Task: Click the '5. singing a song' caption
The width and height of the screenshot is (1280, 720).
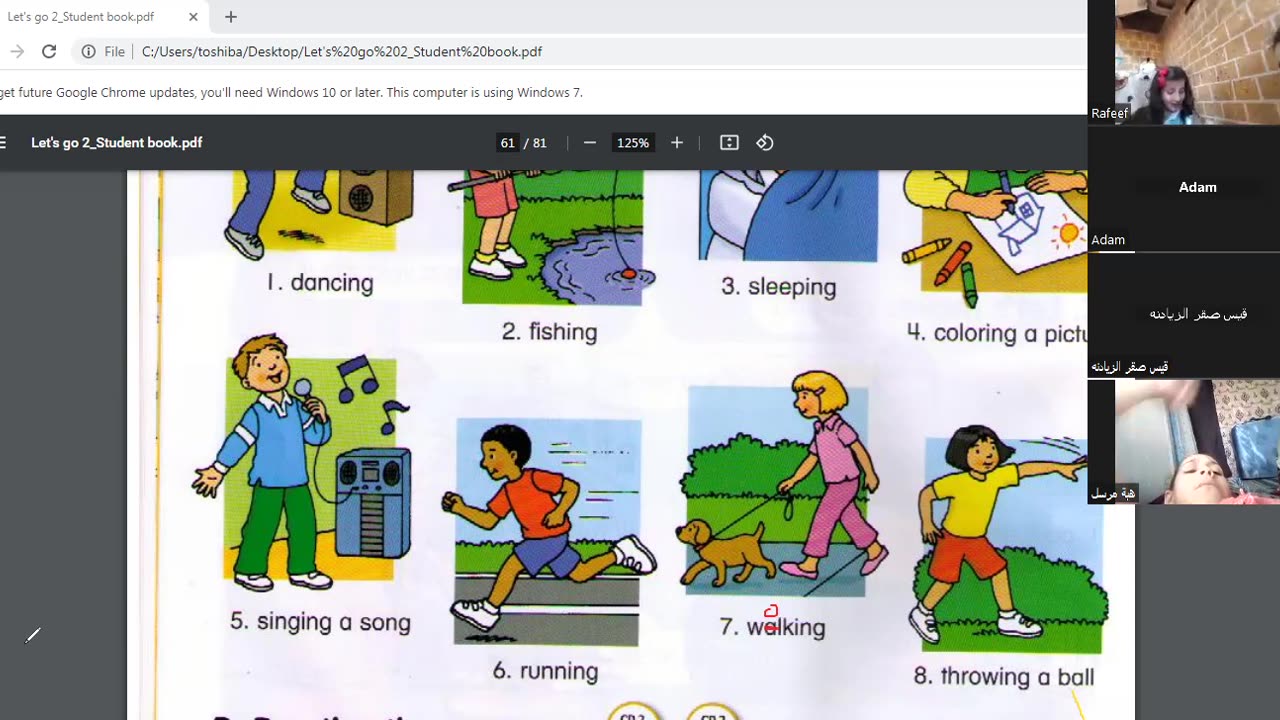Action: 320,622
